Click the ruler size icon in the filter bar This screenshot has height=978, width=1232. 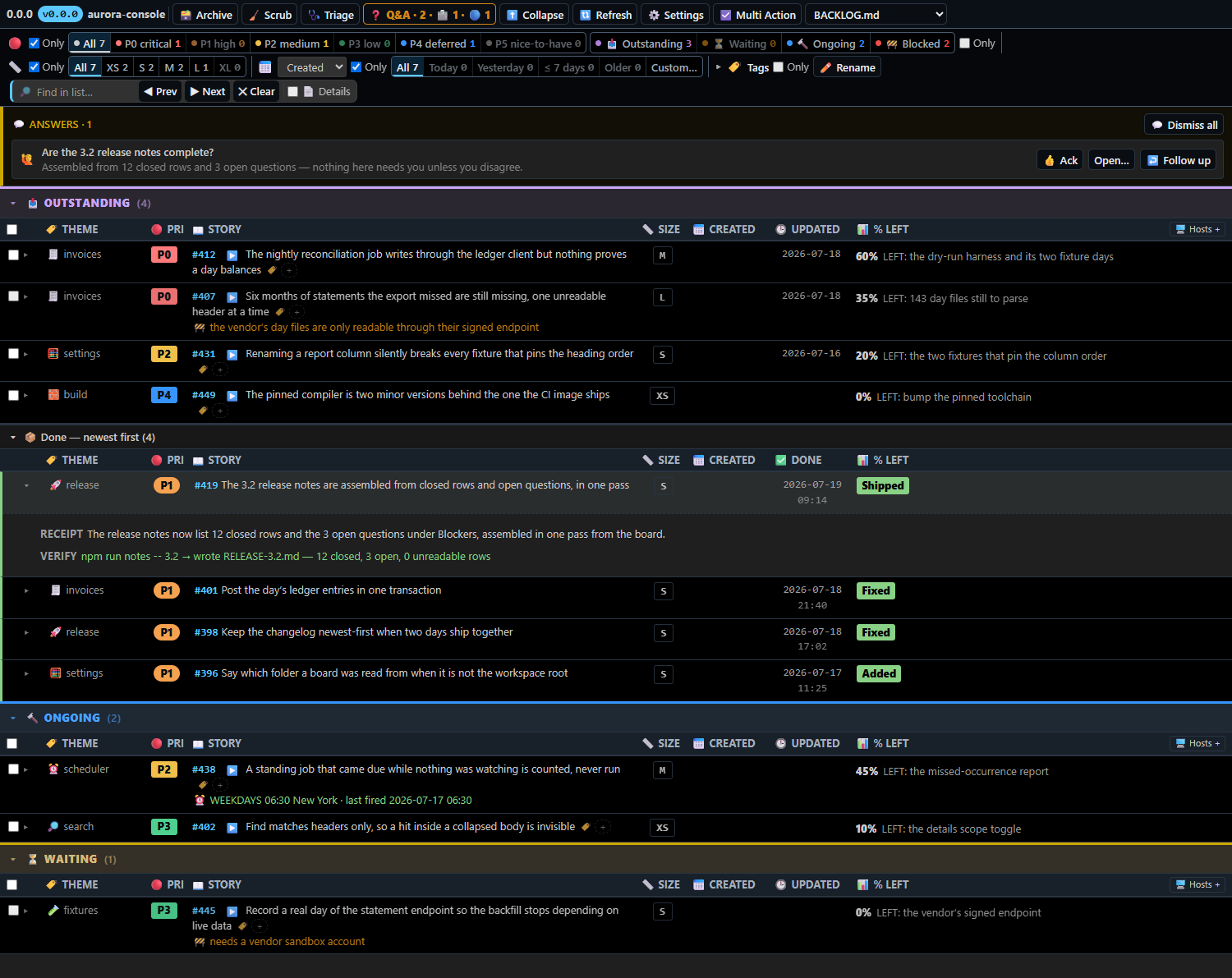pyautogui.click(x=15, y=67)
